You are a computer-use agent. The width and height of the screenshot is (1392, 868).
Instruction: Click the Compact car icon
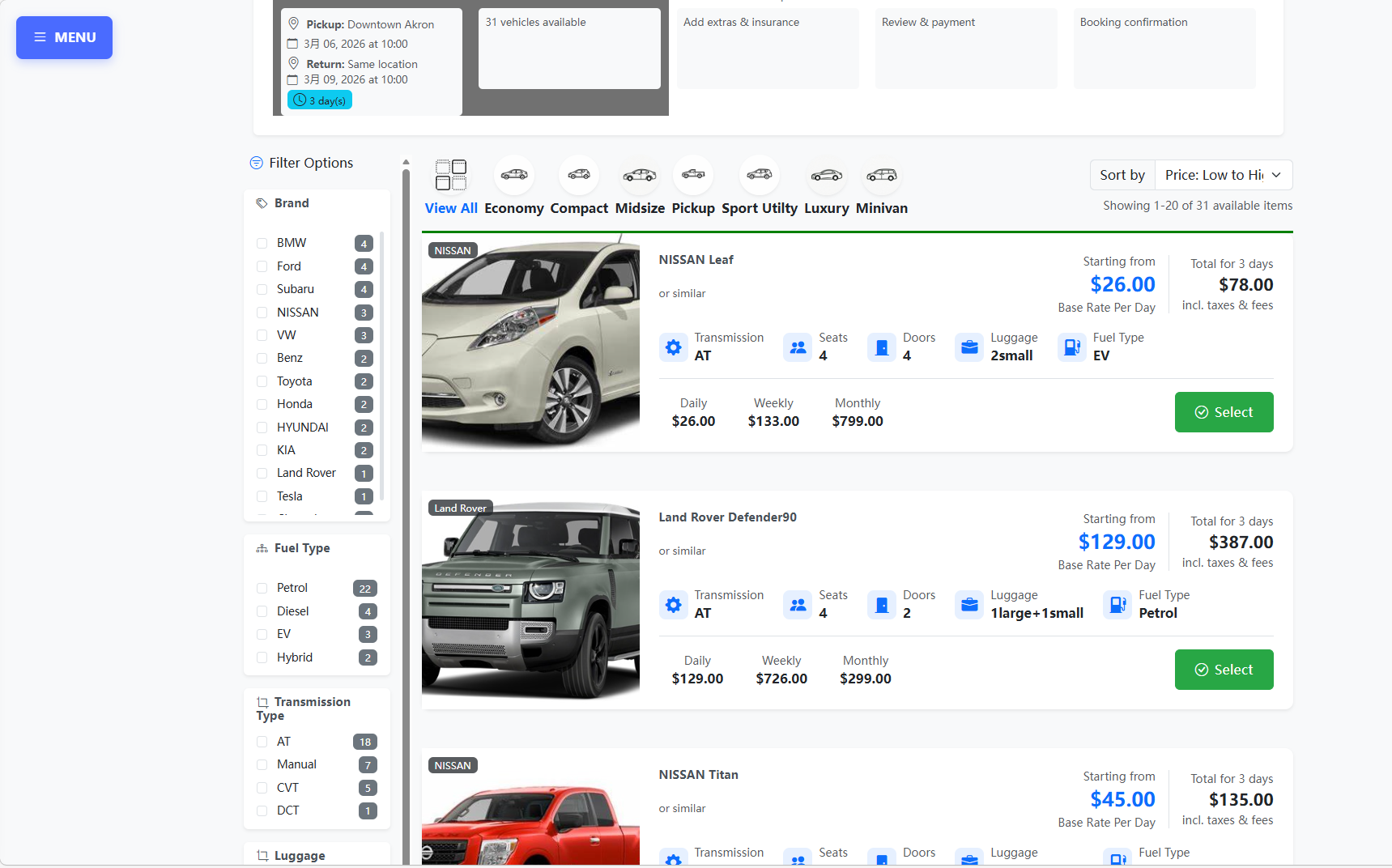[x=578, y=175]
